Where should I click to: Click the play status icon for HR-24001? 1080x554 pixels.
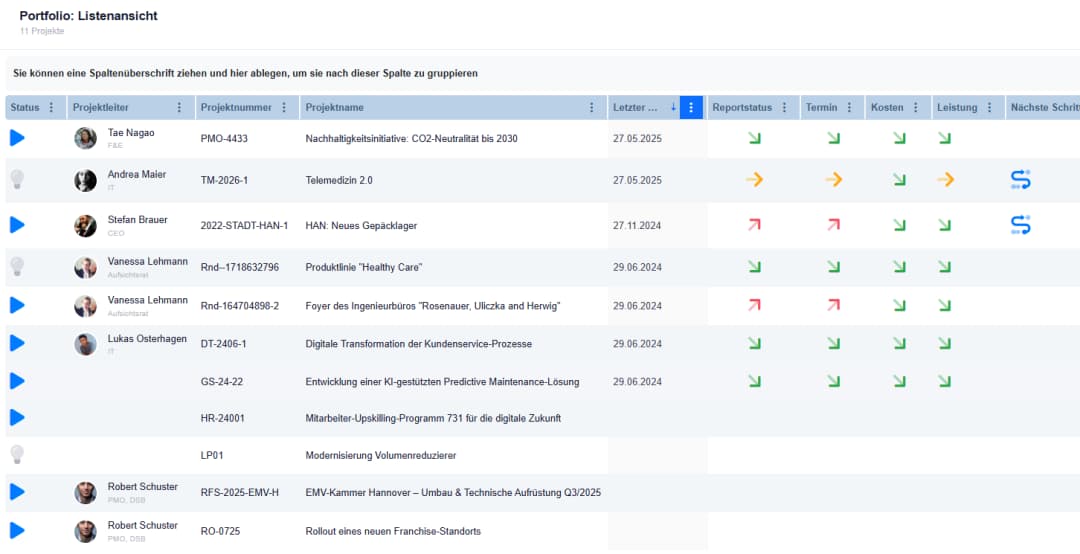pyautogui.click(x=17, y=418)
